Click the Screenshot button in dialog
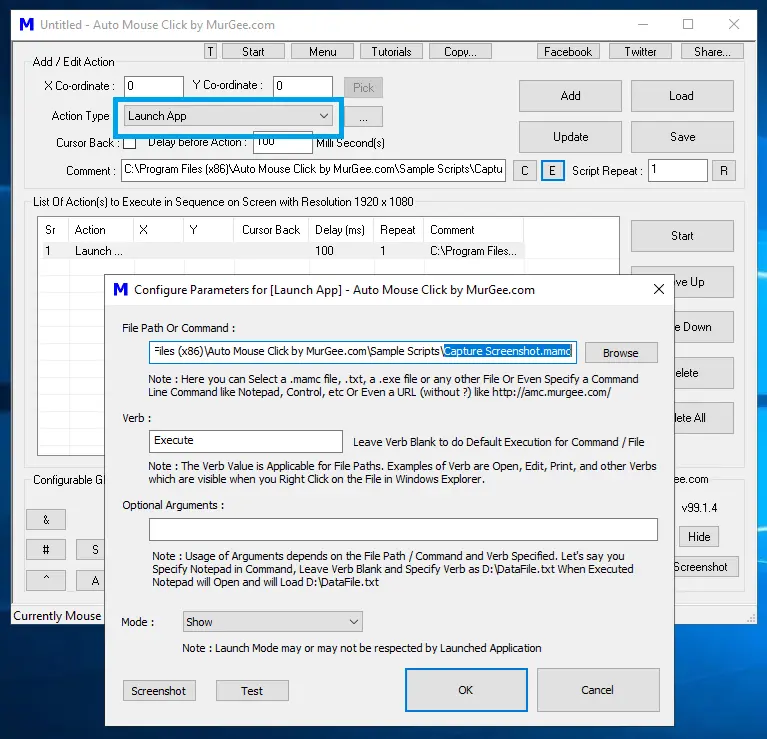This screenshot has width=767, height=739. (159, 691)
